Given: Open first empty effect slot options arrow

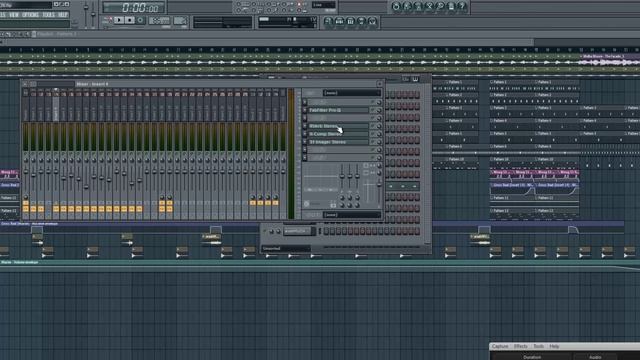Looking at the screenshot, I should click(x=305, y=102).
